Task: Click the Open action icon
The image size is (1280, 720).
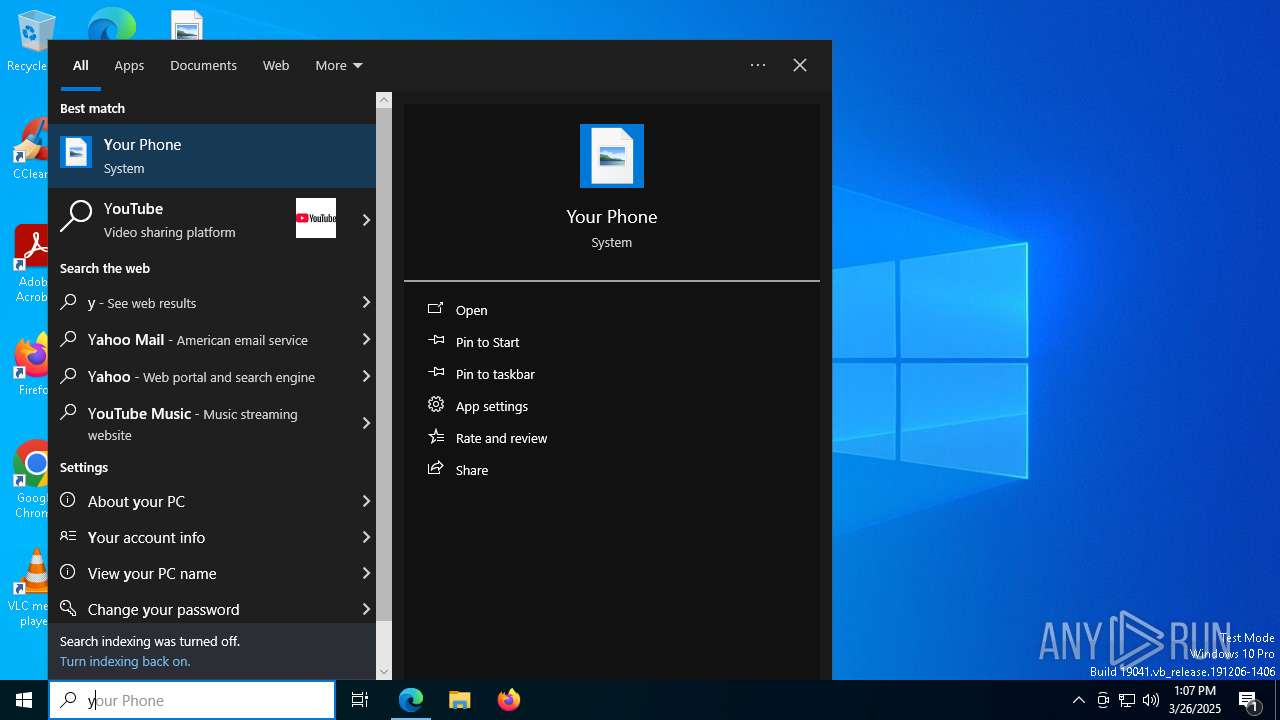Action: click(x=435, y=309)
